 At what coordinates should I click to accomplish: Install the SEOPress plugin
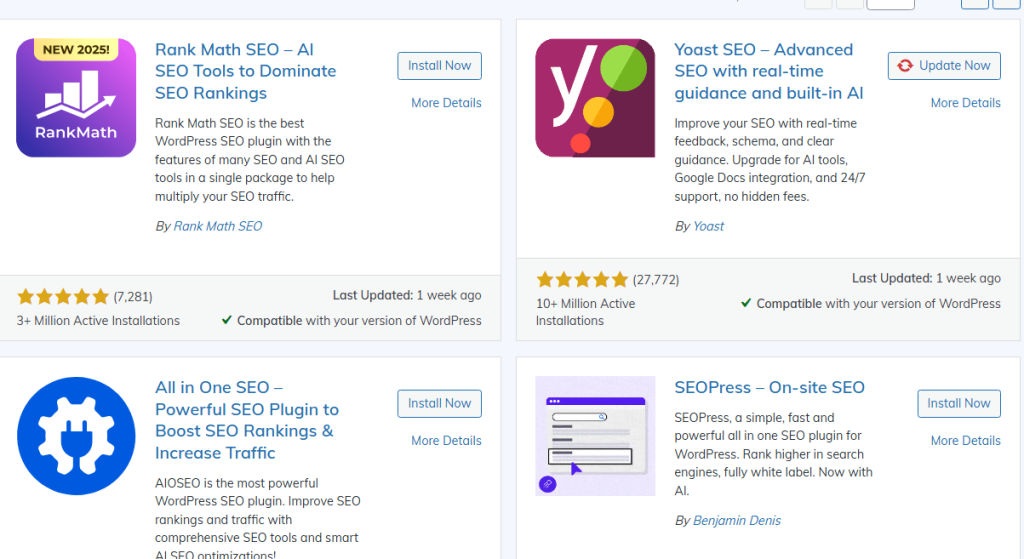click(x=959, y=404)
